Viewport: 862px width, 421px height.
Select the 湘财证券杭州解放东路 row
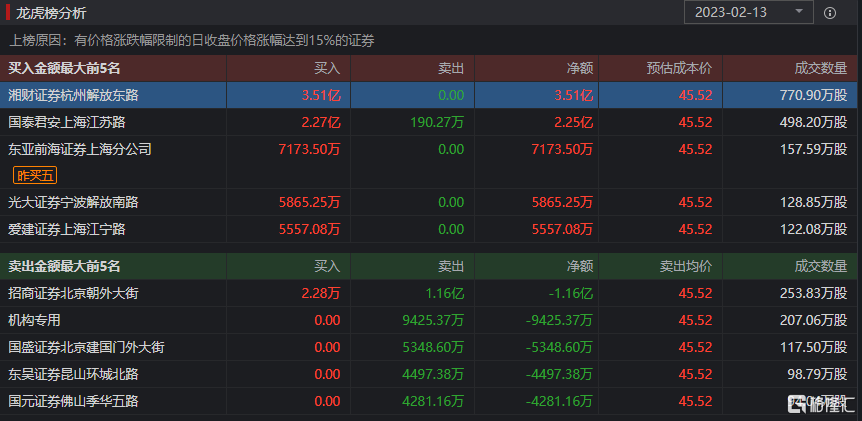coord(431,95)
